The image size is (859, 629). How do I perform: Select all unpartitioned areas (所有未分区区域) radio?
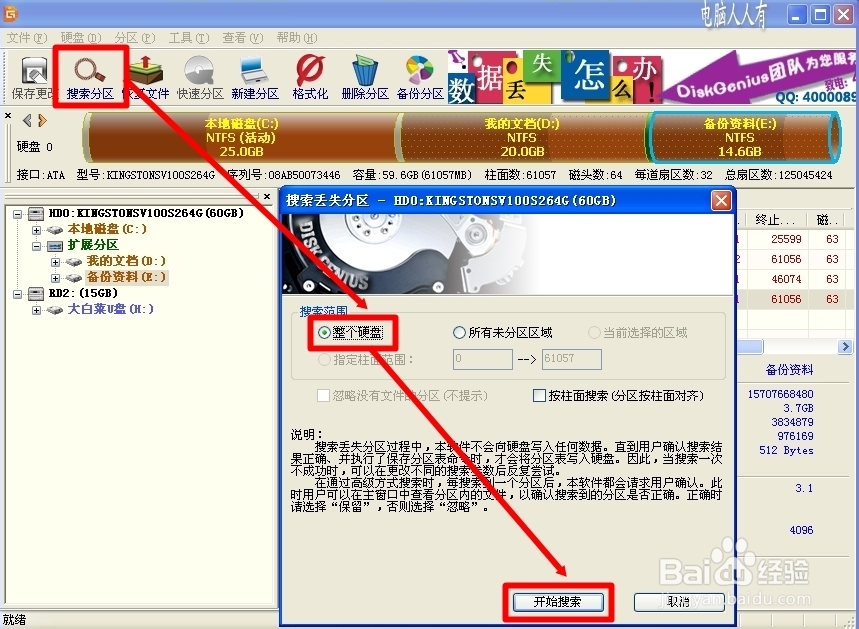click(459, 333)
